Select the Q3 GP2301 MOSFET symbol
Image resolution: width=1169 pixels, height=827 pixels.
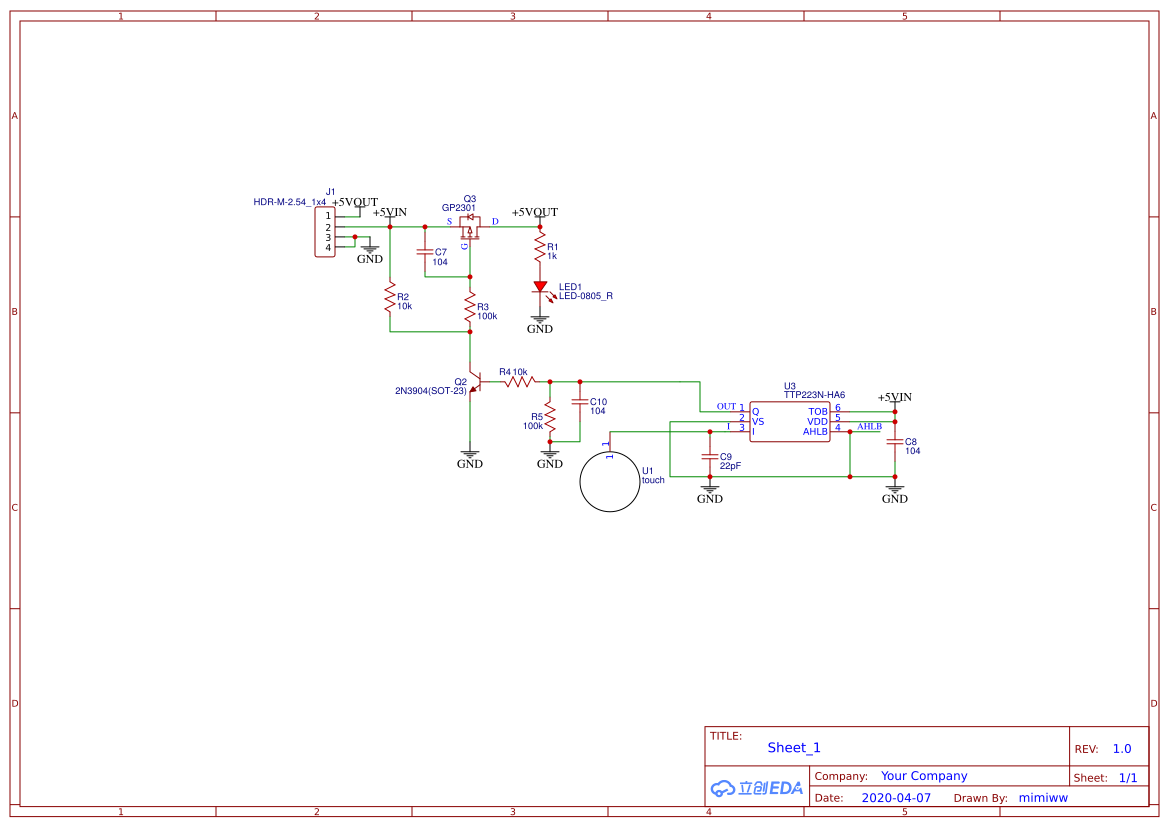click(470, 227)
